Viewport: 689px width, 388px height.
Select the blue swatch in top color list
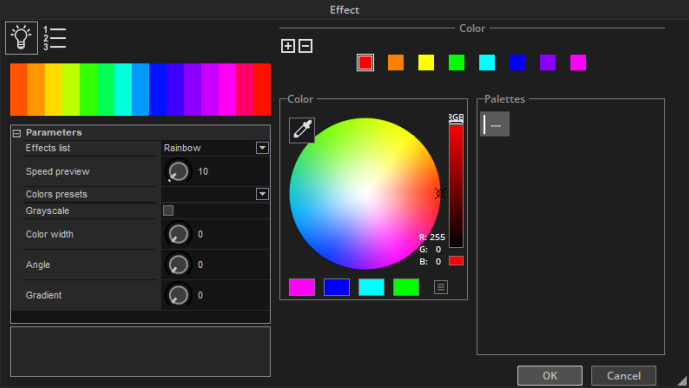tap(517, 63)
